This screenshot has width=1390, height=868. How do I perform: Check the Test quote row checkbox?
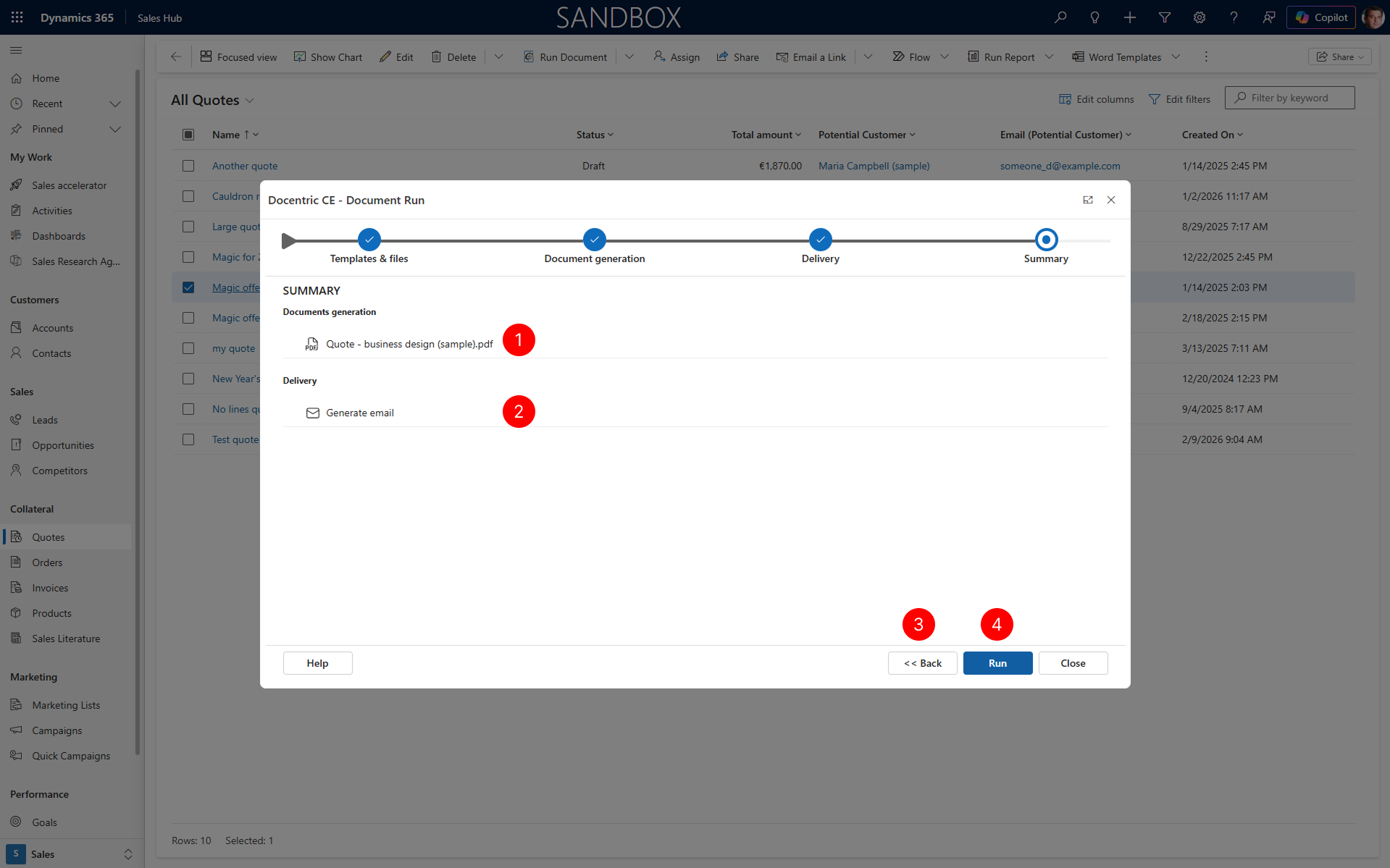click(188, 439)
